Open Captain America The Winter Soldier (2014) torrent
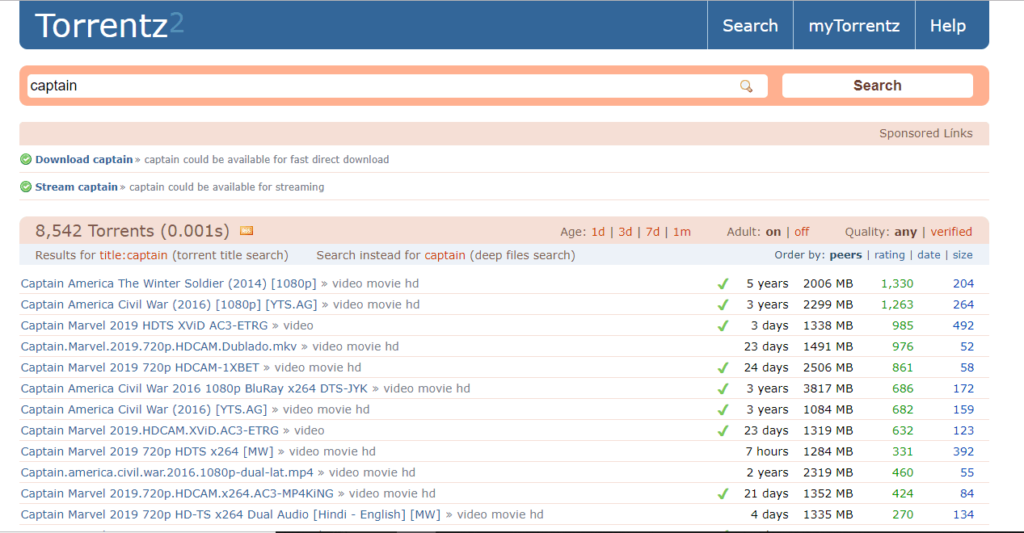Viewport: 1024px width, 533px height. point(168,283)
